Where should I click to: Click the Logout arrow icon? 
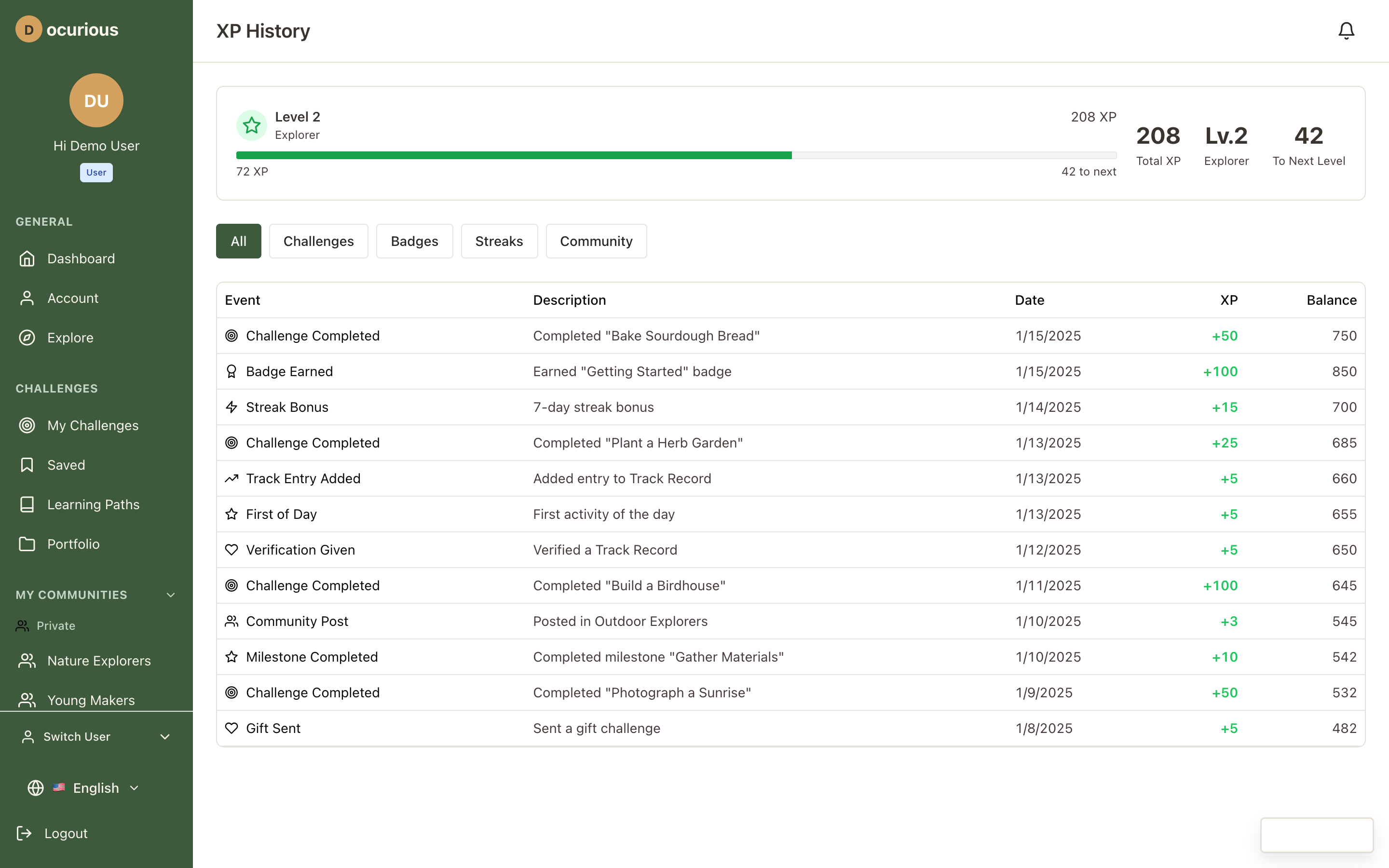(x=24, y=833)
